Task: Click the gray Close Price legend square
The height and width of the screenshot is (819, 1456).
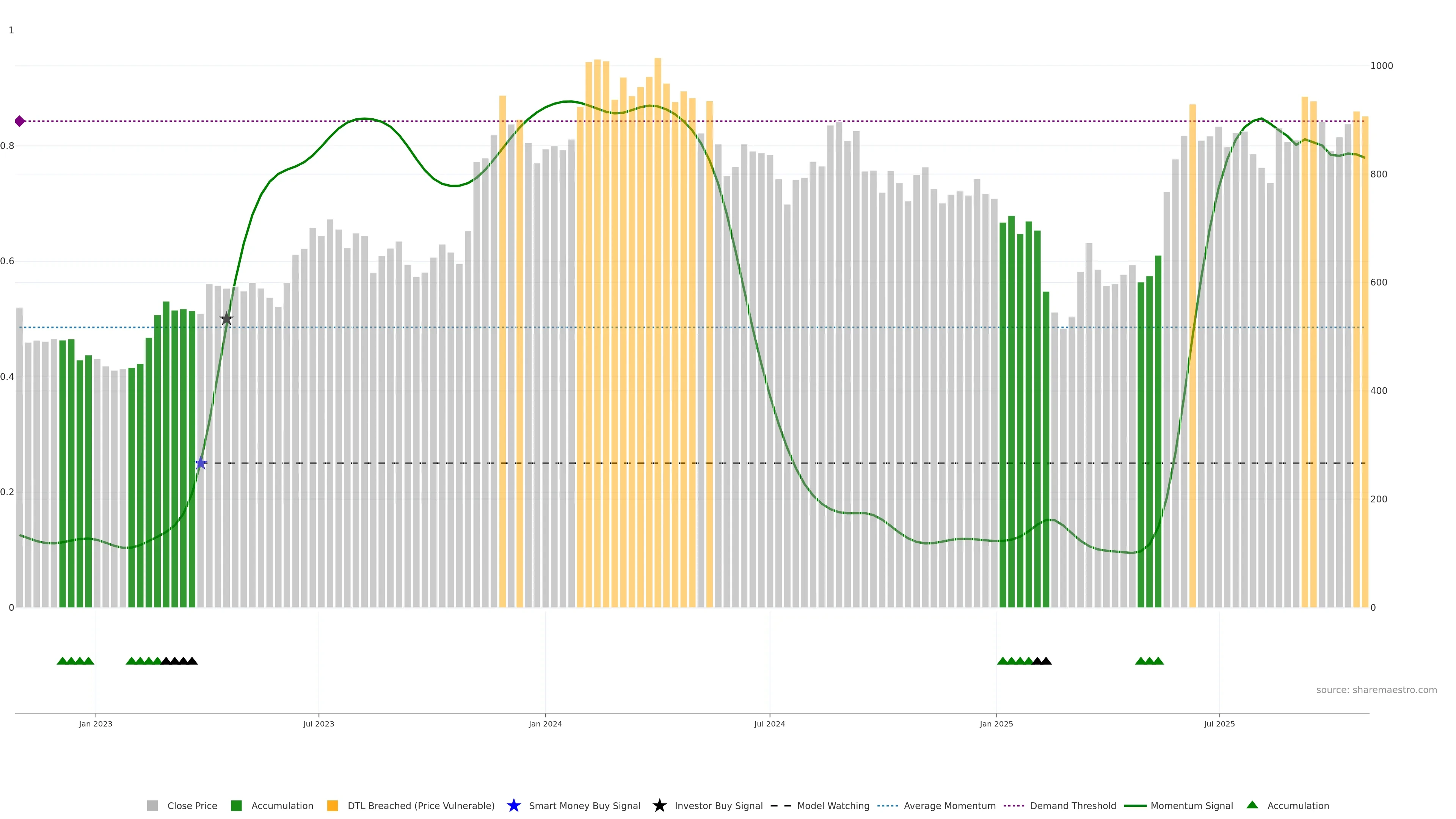Action: [152, 805]
